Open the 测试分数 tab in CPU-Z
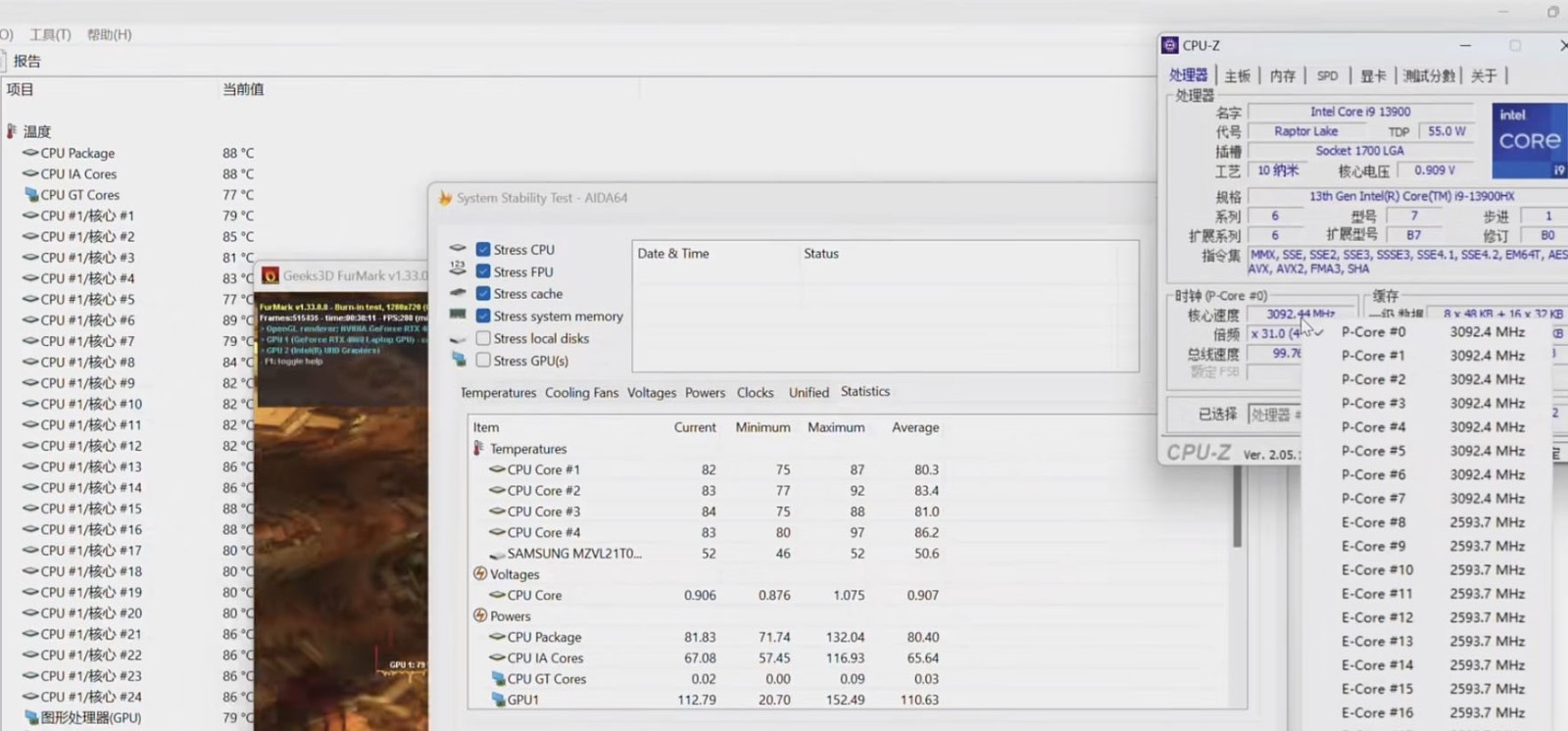1568x731 pixels. click(x=1429, y=75)
